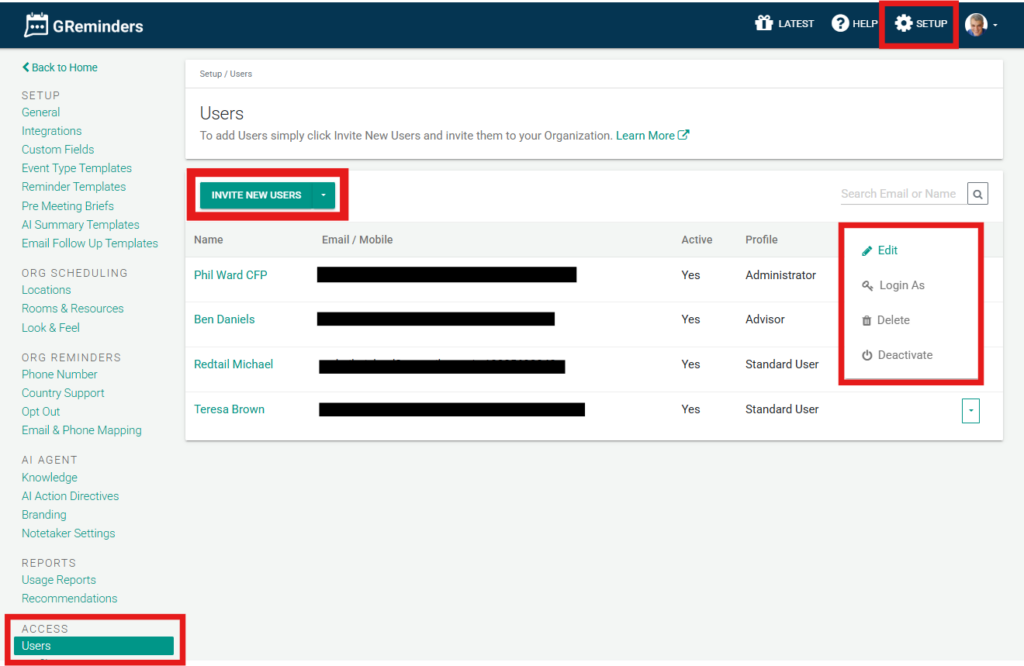Click the user profile avatar
This screenshot has width=1024, height=666.
coord(975,24)
